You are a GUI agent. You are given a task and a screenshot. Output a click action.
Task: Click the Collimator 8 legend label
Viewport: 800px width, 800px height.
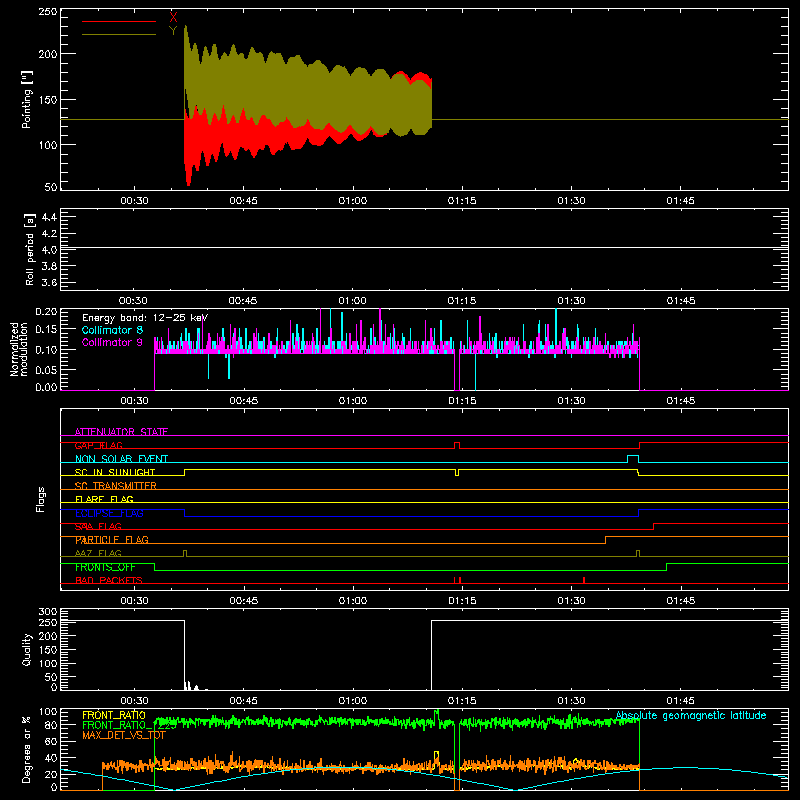point(112,330)
